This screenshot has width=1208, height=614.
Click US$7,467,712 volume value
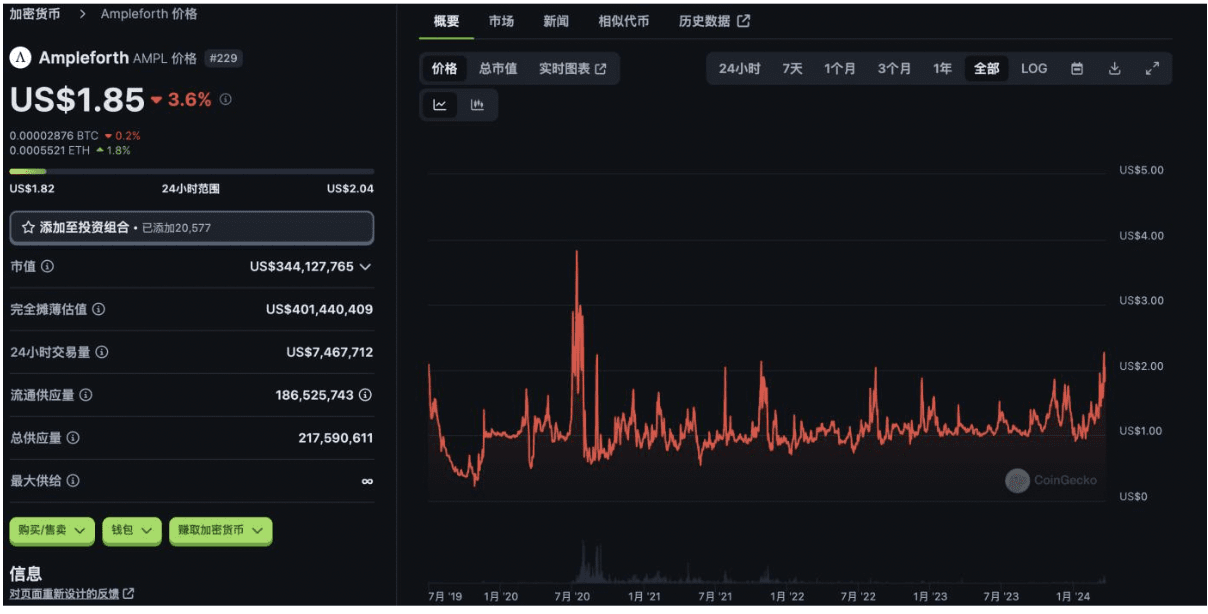(x=329, y=352)
